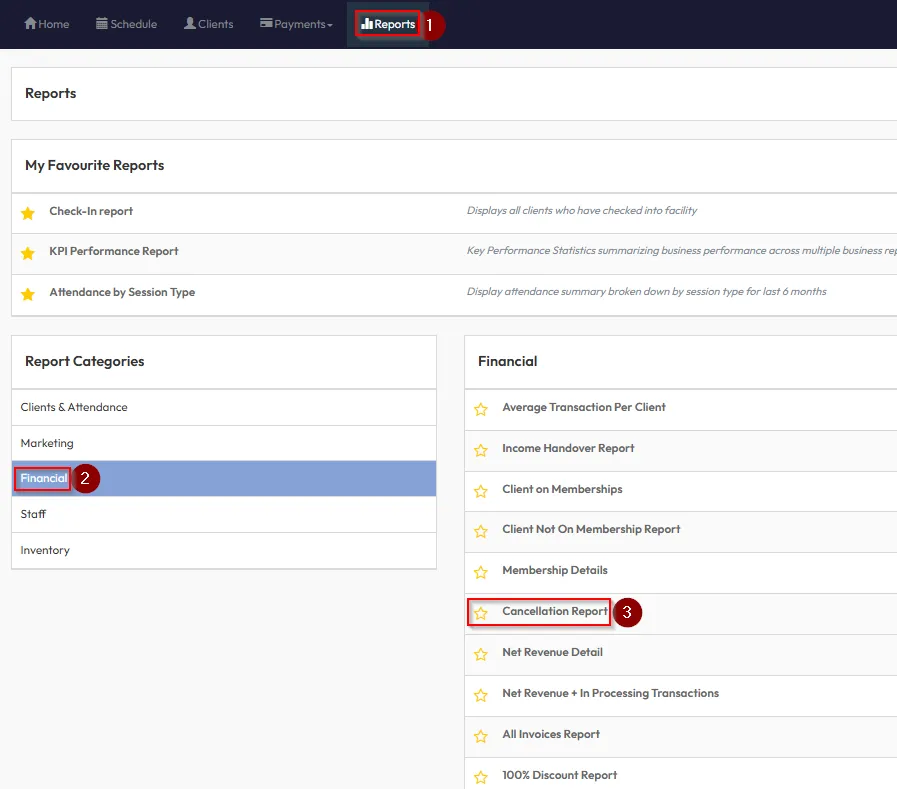Screen dimensions: 897x789
Task: Open the Payments dropdown menu
Action: point(296,24)
